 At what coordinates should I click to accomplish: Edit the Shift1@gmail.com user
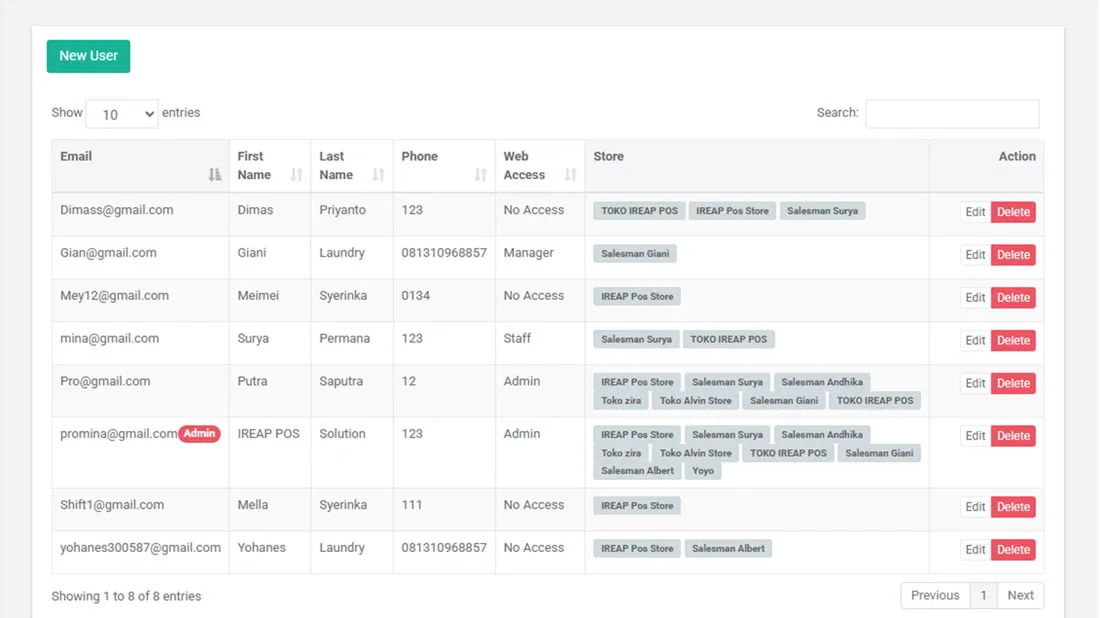(x=975, y=506)
